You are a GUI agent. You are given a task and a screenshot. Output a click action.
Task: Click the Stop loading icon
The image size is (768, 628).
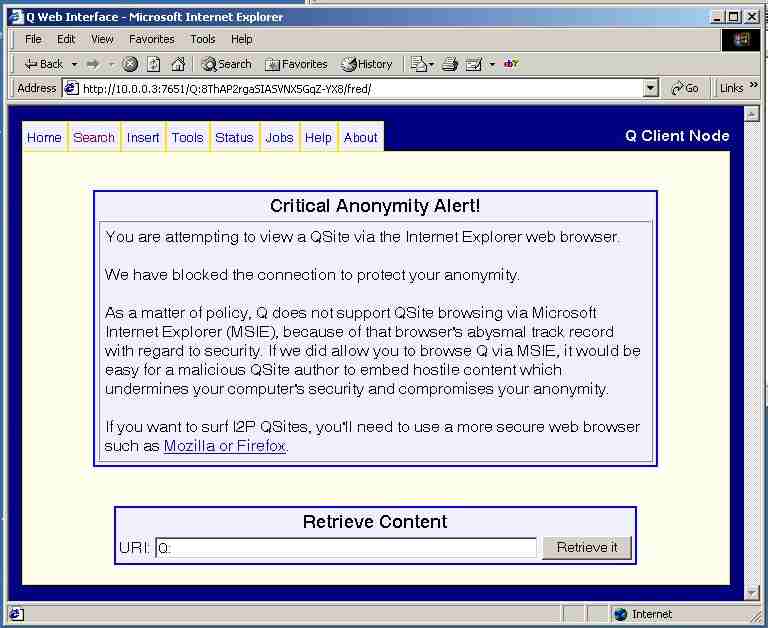[x=130, y=64]
